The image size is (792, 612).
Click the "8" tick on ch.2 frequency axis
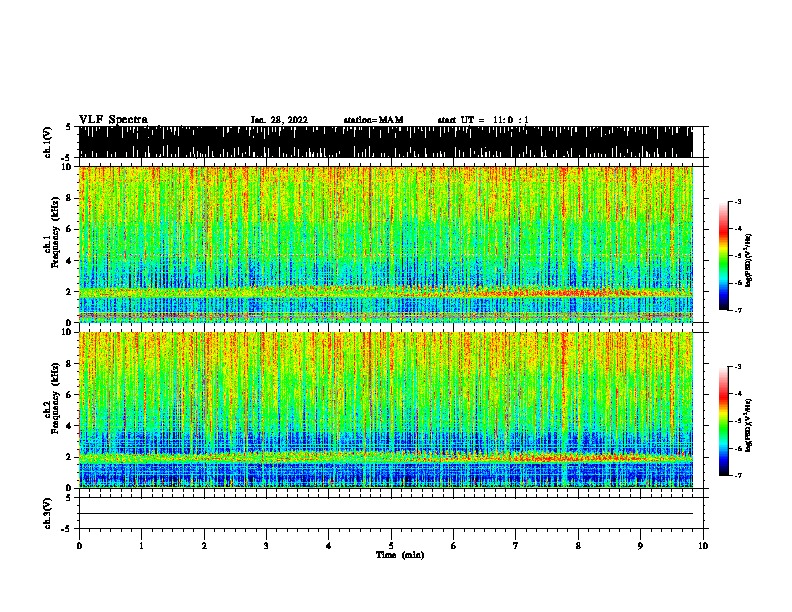pyautogui.click(x=69, y=364)
